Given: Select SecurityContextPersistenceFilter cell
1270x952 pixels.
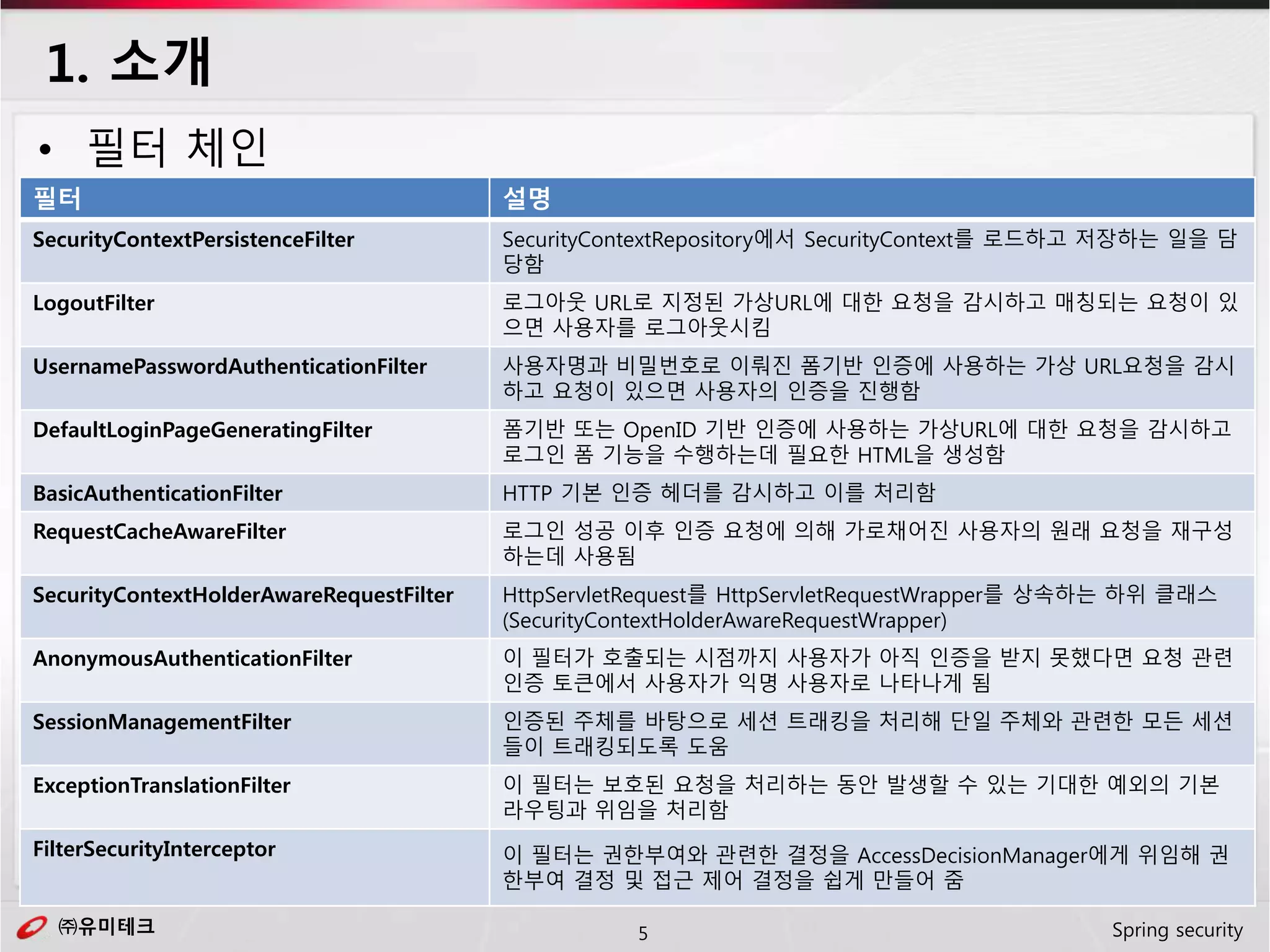Looking at the screenshot, I should click(255, 252).
